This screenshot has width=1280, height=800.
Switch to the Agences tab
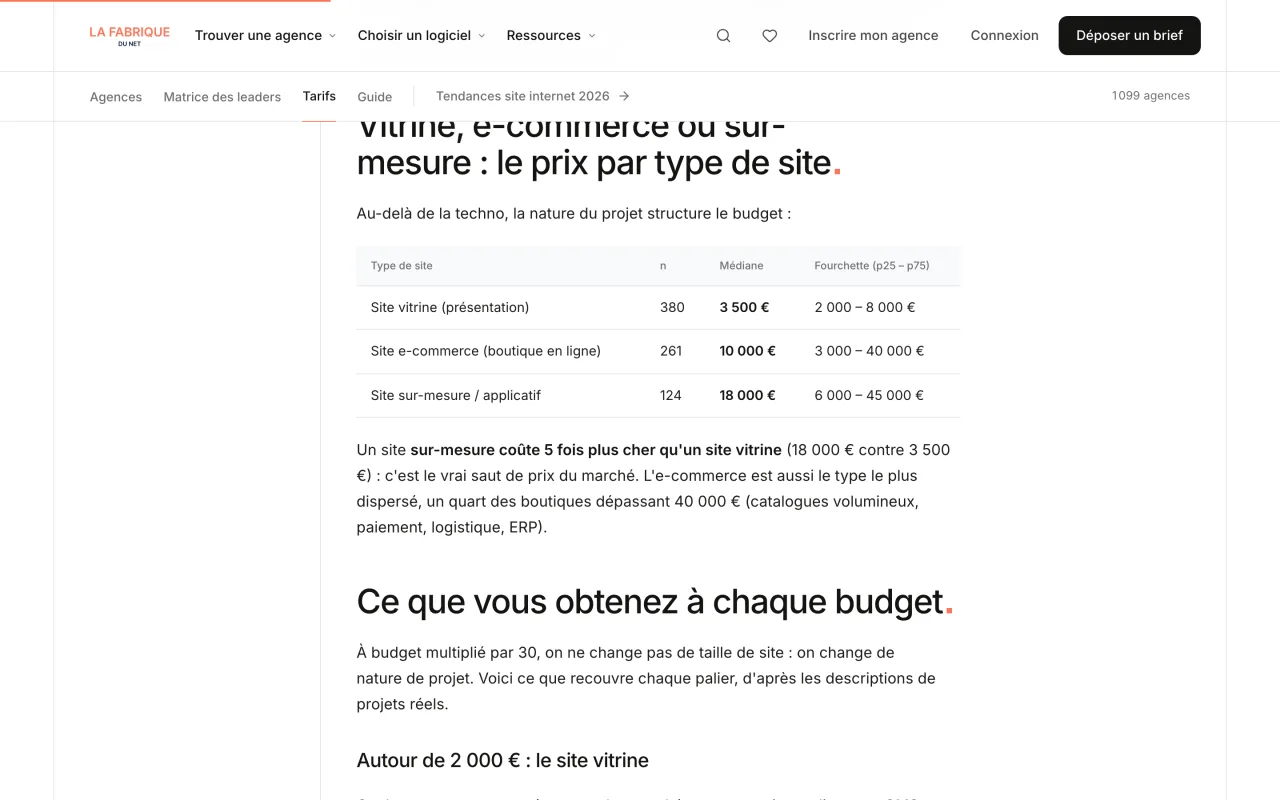[x=116, y=97]
